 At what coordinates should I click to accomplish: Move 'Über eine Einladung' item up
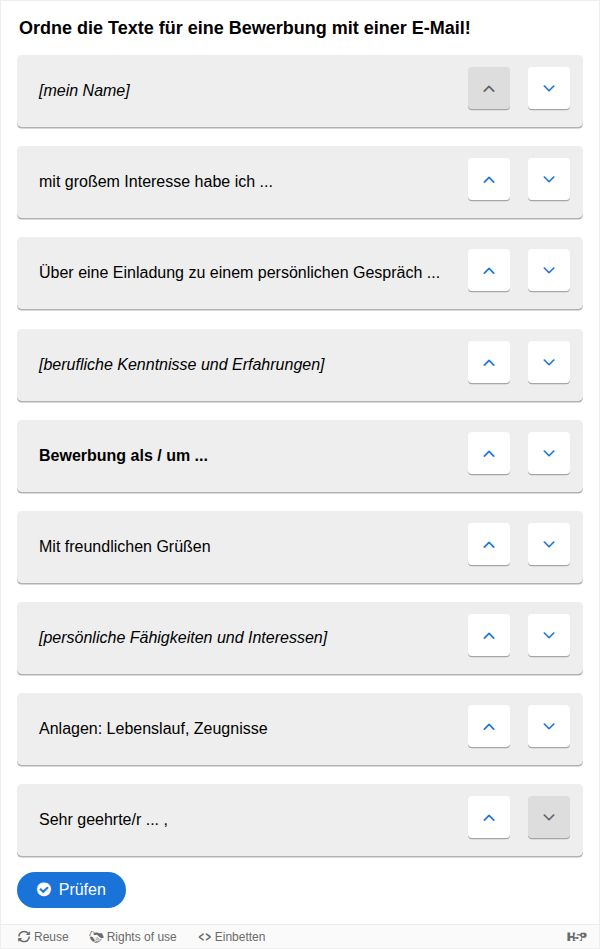tap(489, 271)
